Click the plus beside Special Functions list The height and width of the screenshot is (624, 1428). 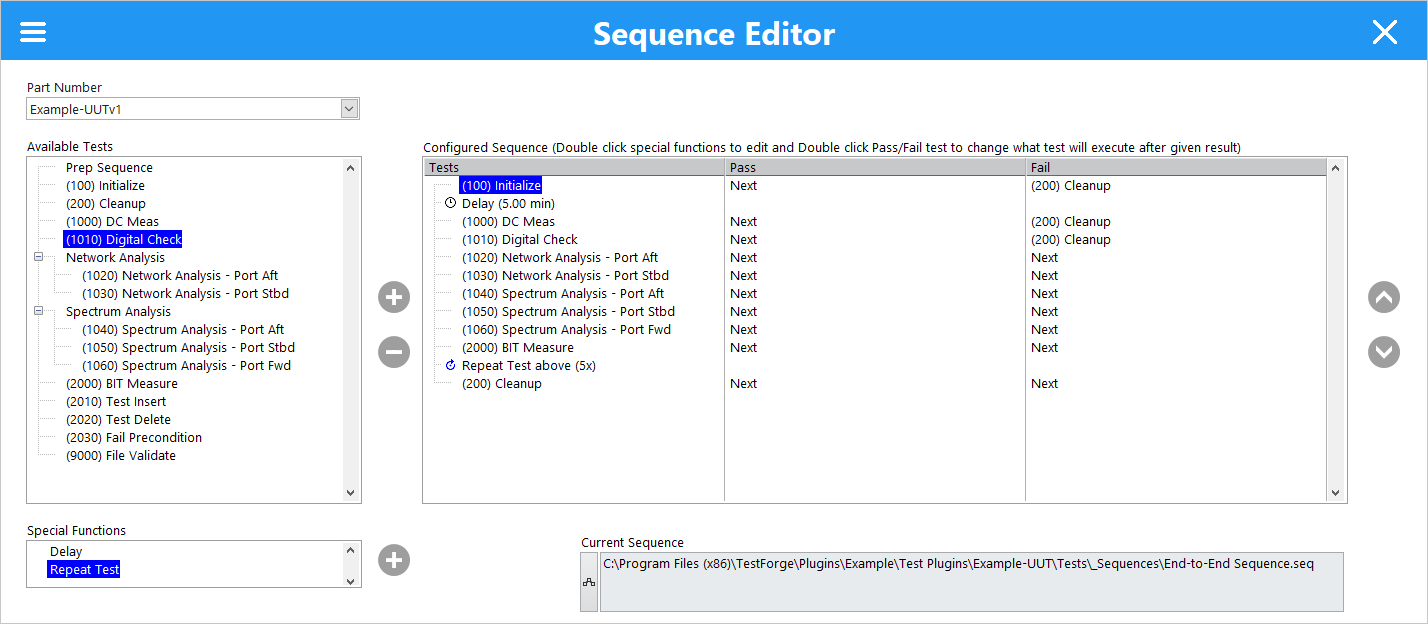point(393,560)
